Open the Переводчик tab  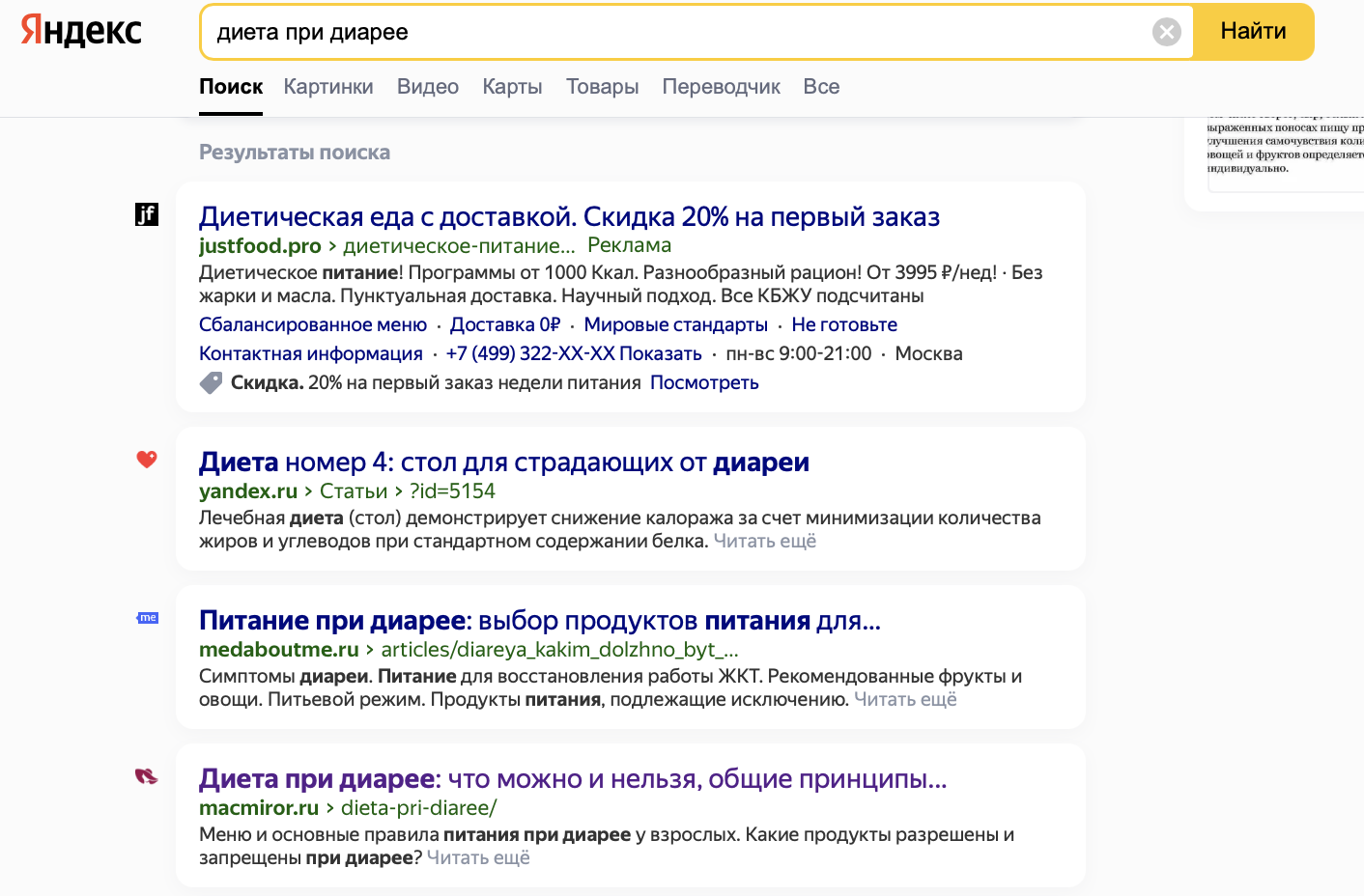pos(722,87)
